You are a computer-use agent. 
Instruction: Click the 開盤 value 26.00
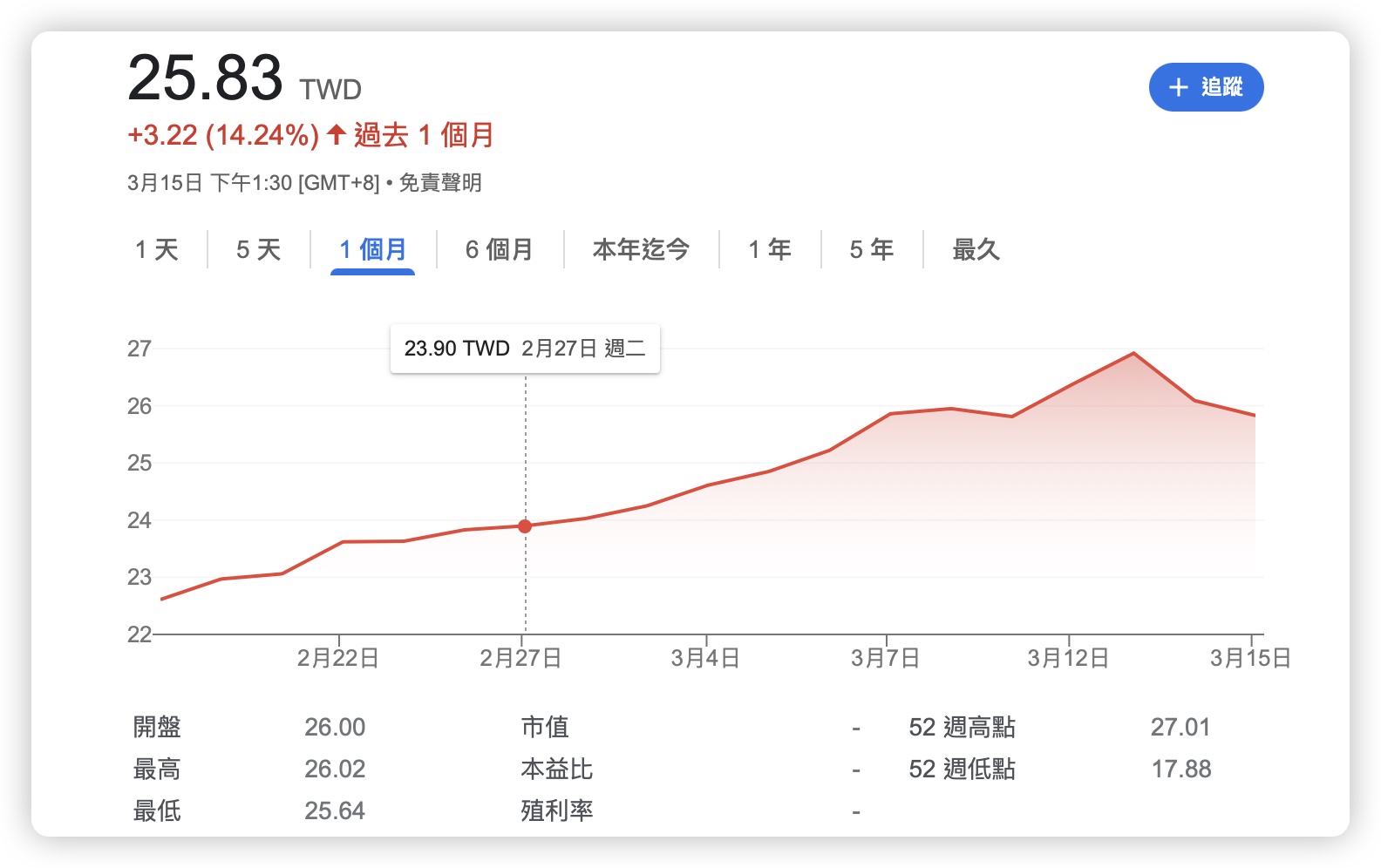(335, 727)
